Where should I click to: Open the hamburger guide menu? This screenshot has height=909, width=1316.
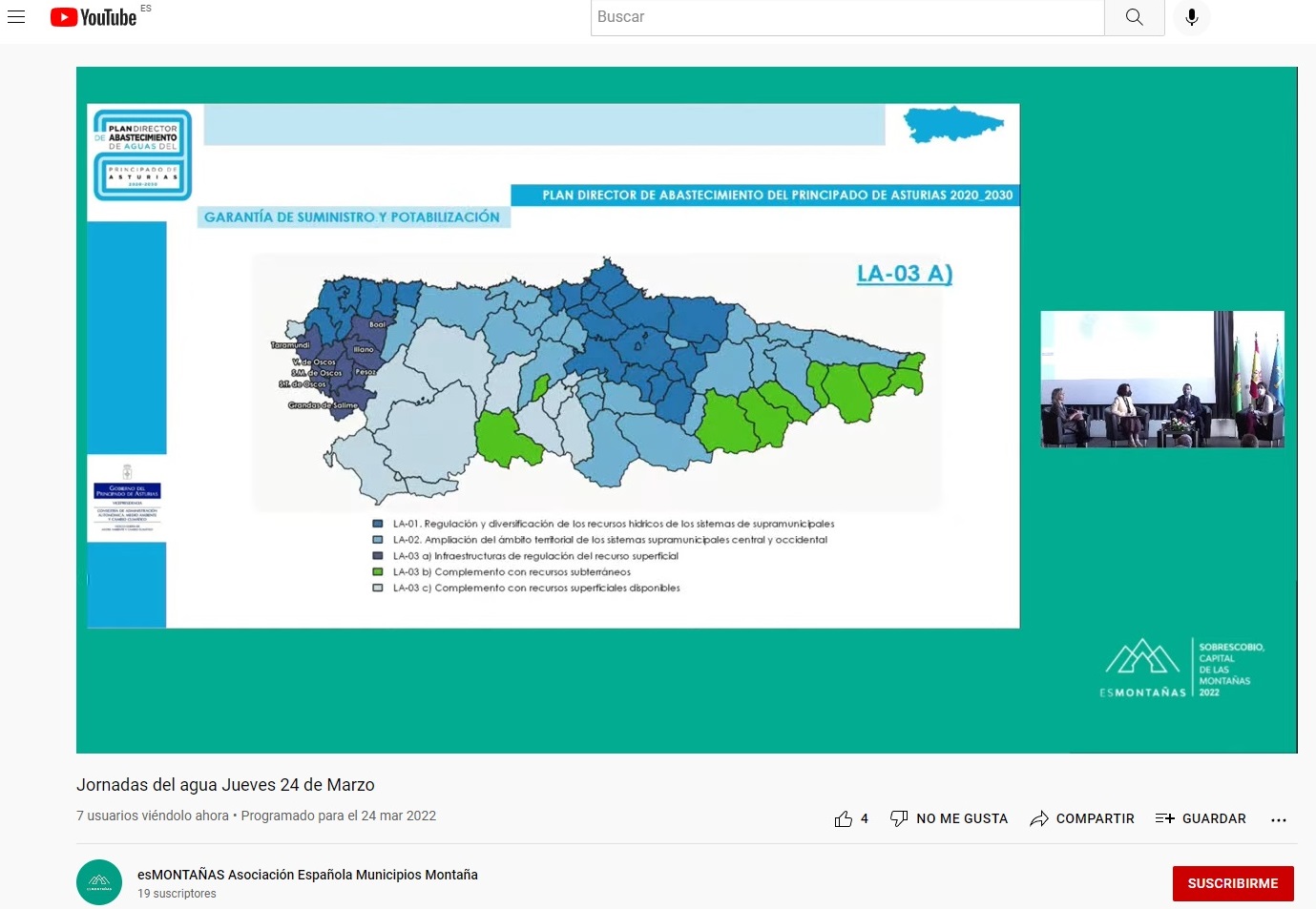click(x=16, y=17)
